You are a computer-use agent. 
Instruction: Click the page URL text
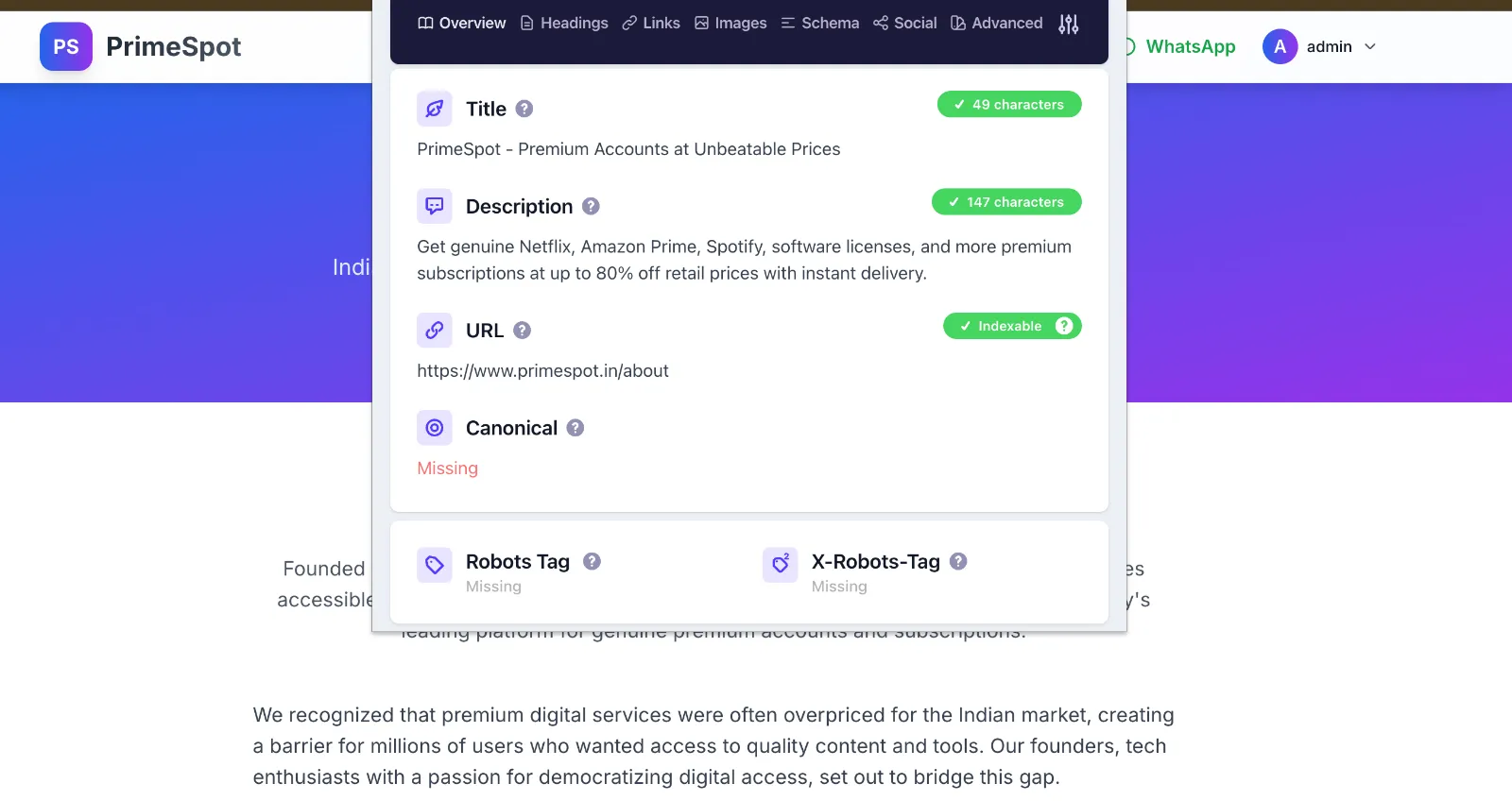click(x=542, y=371)
